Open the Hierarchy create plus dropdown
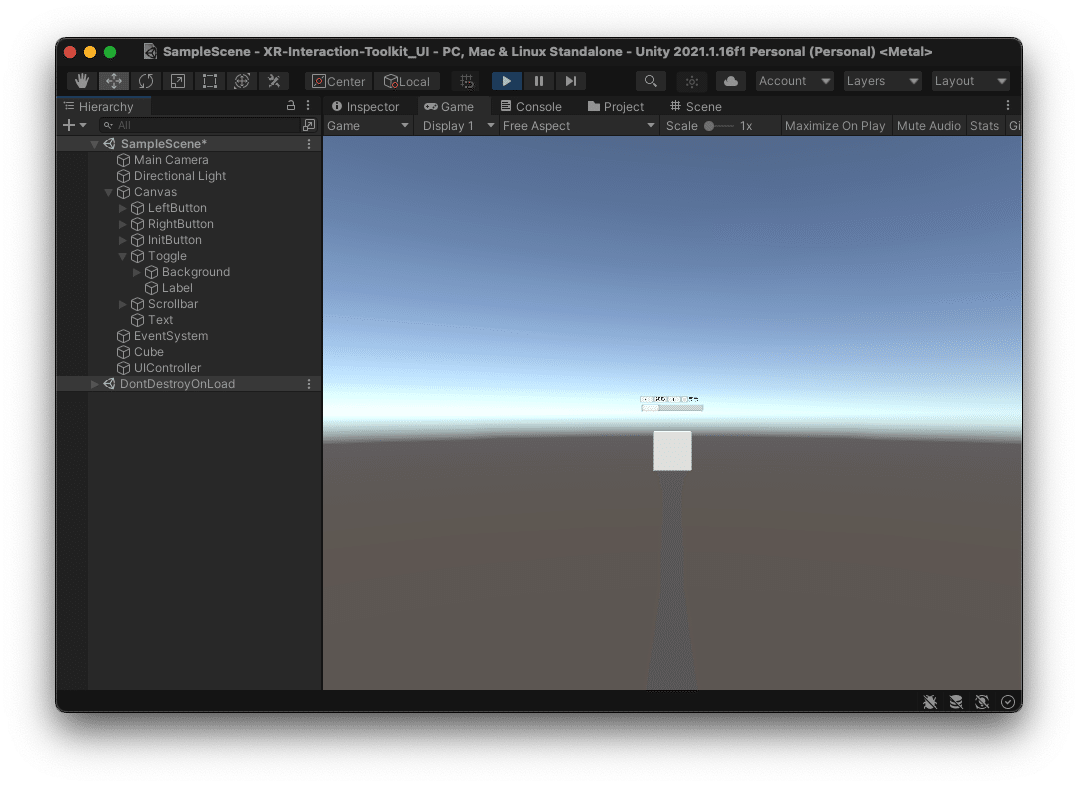1078x786 pixels. (74, 125)
